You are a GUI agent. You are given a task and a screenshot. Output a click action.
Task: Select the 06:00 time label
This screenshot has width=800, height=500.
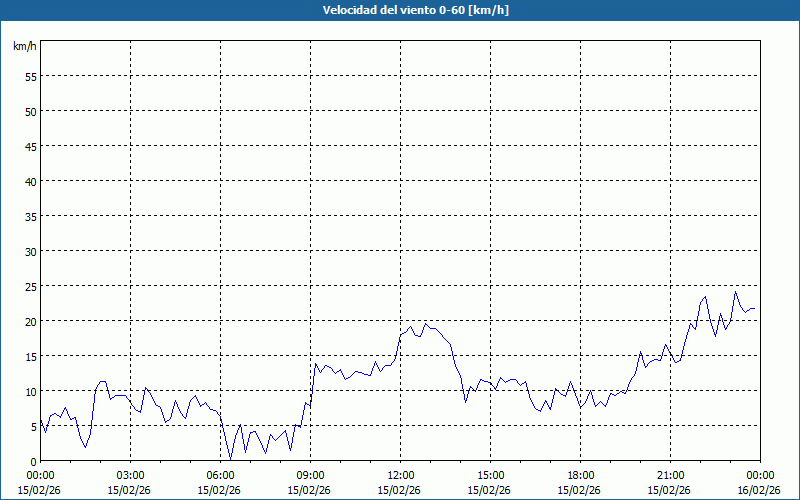(220, 475)
